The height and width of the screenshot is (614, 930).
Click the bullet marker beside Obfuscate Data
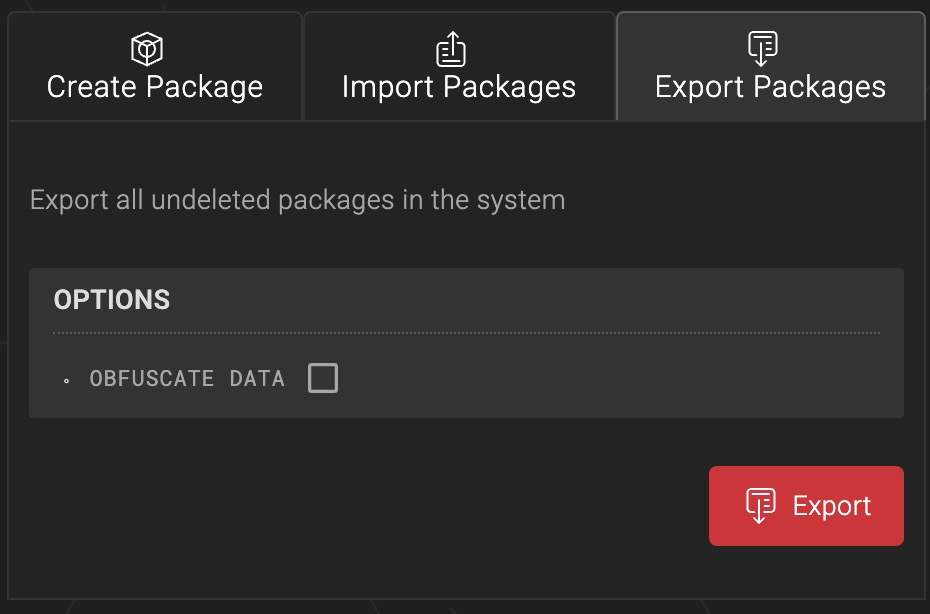(67, 380)
